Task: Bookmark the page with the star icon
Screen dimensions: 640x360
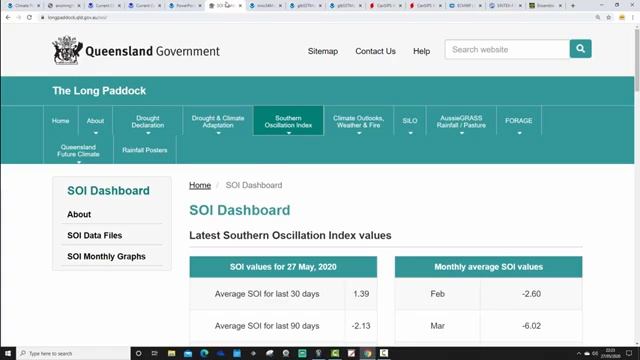Action: tap(609, 18)
